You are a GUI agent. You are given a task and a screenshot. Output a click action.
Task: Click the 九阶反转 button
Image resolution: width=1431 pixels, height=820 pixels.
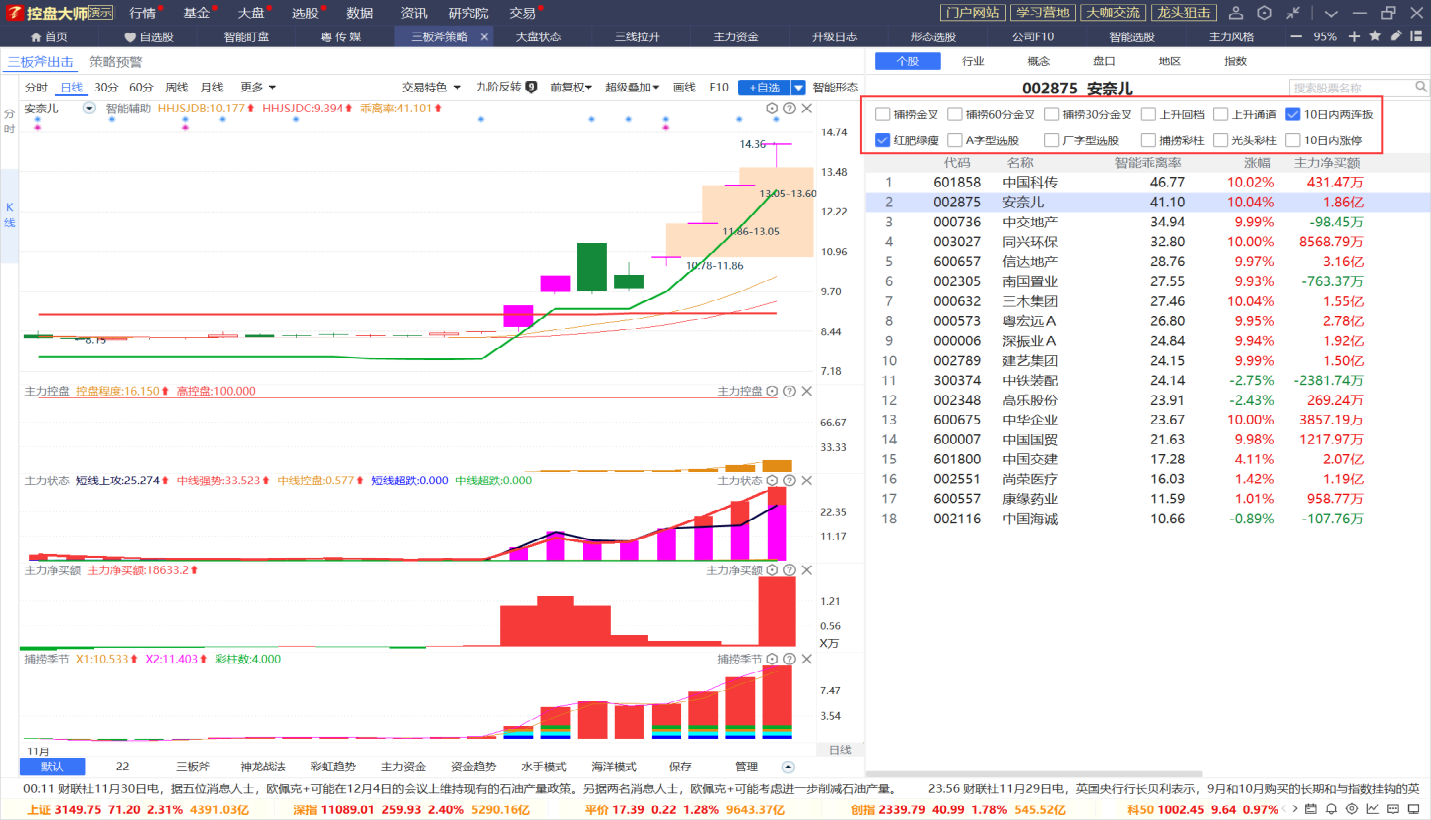(x=507, y=87)
